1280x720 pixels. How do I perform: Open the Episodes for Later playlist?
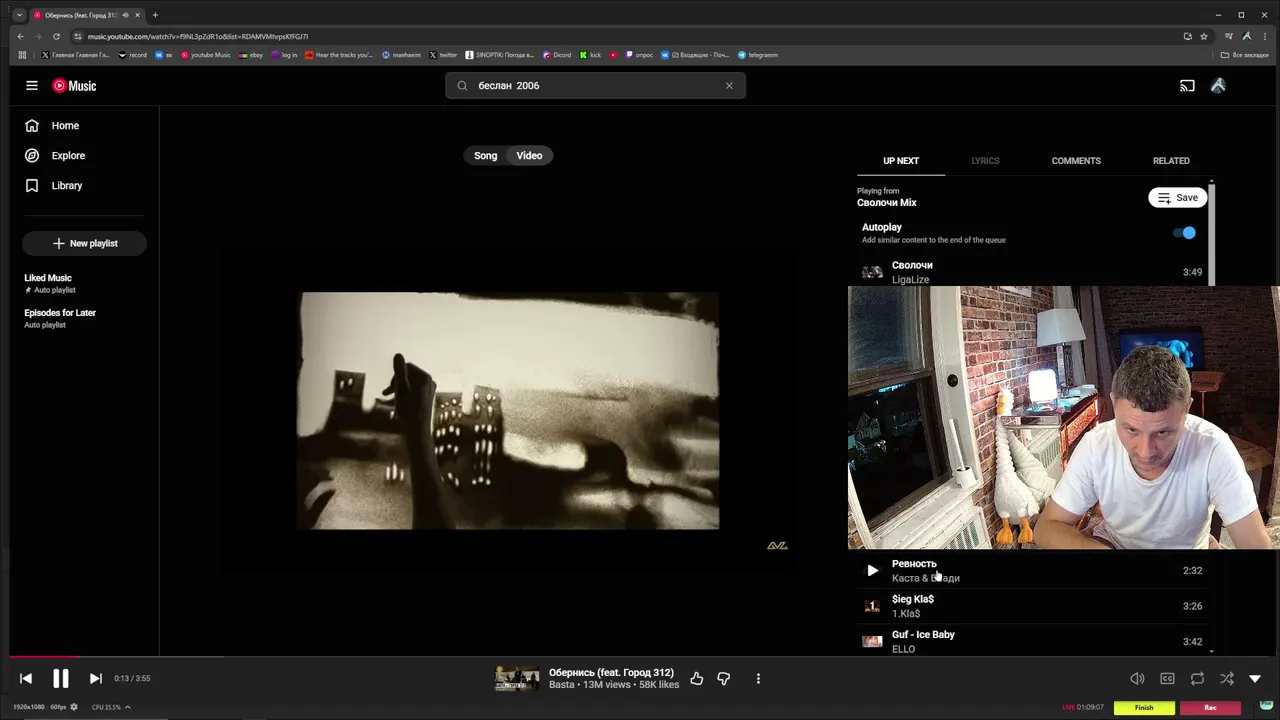coord(60,313)
